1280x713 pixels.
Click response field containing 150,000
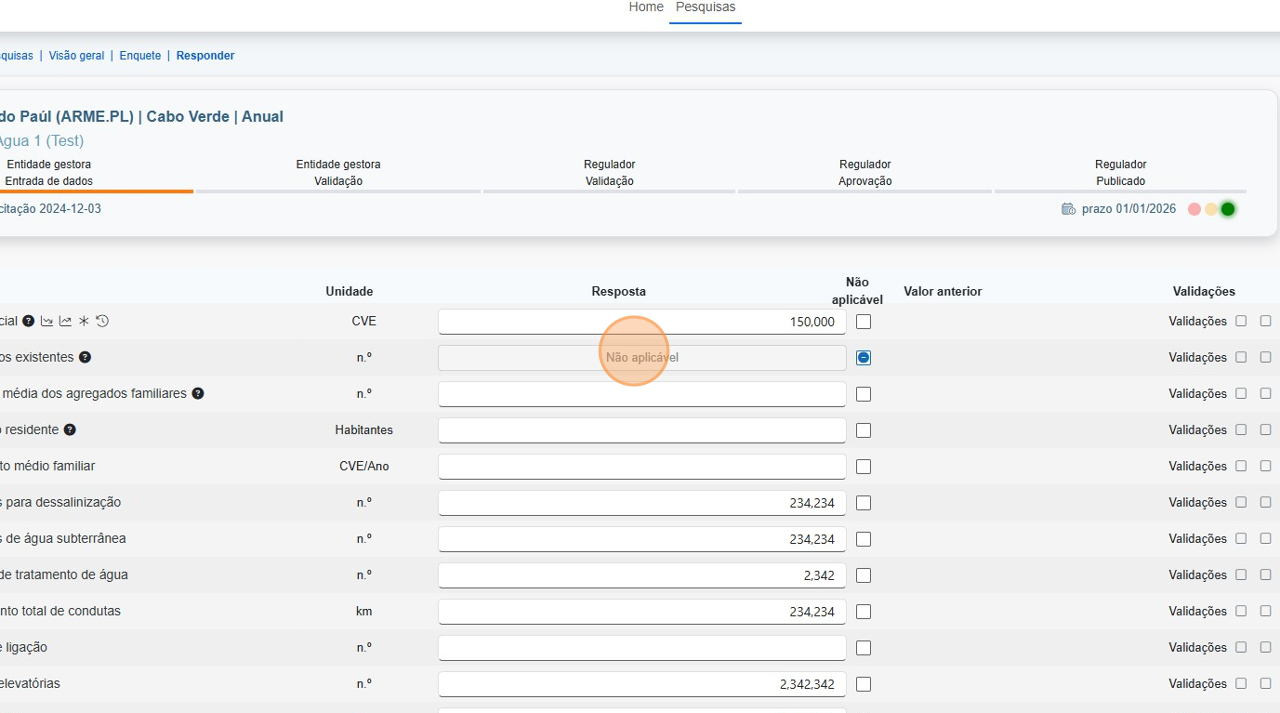point(642,321)
